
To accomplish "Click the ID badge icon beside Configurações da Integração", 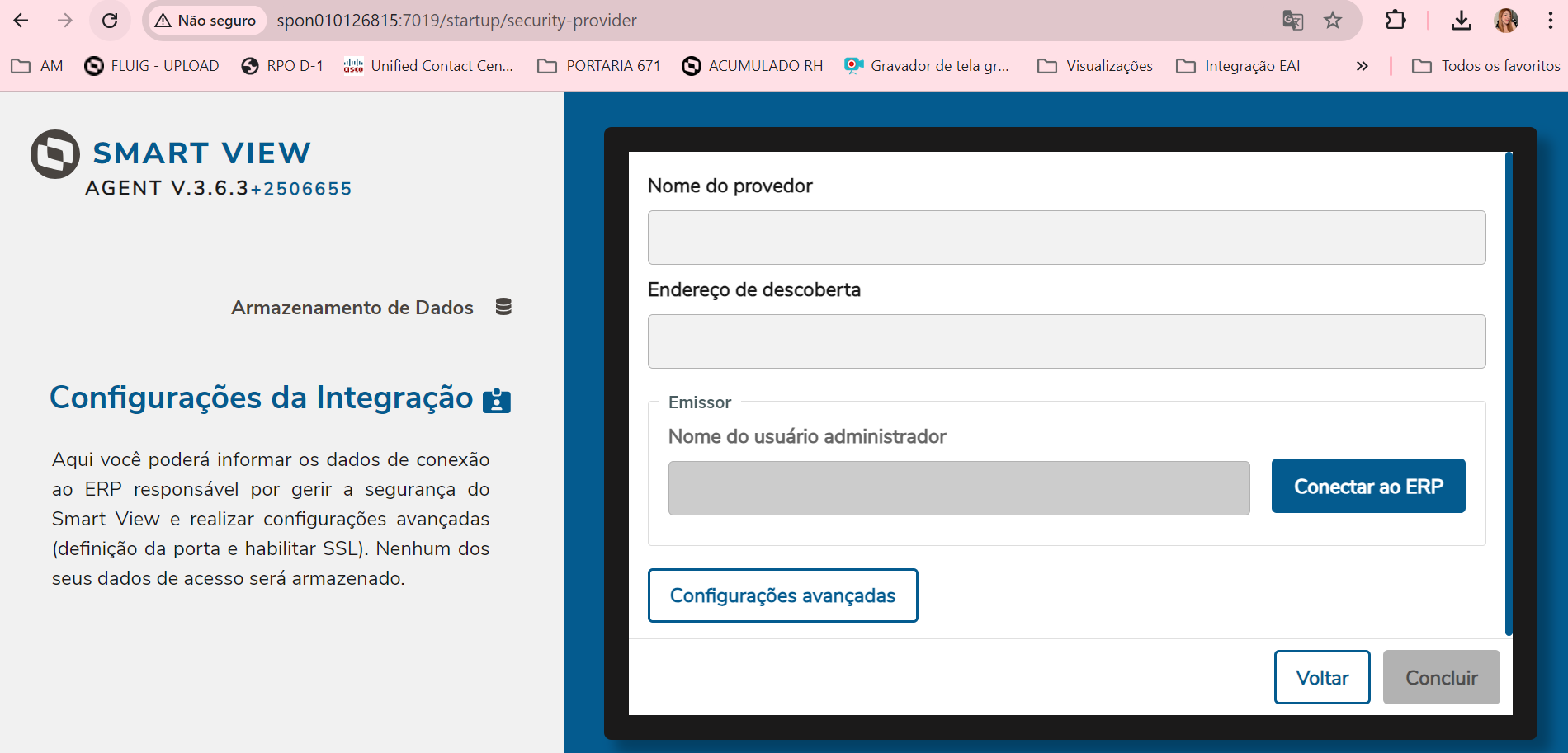I will pyautogui.click(x=497, y=400).
